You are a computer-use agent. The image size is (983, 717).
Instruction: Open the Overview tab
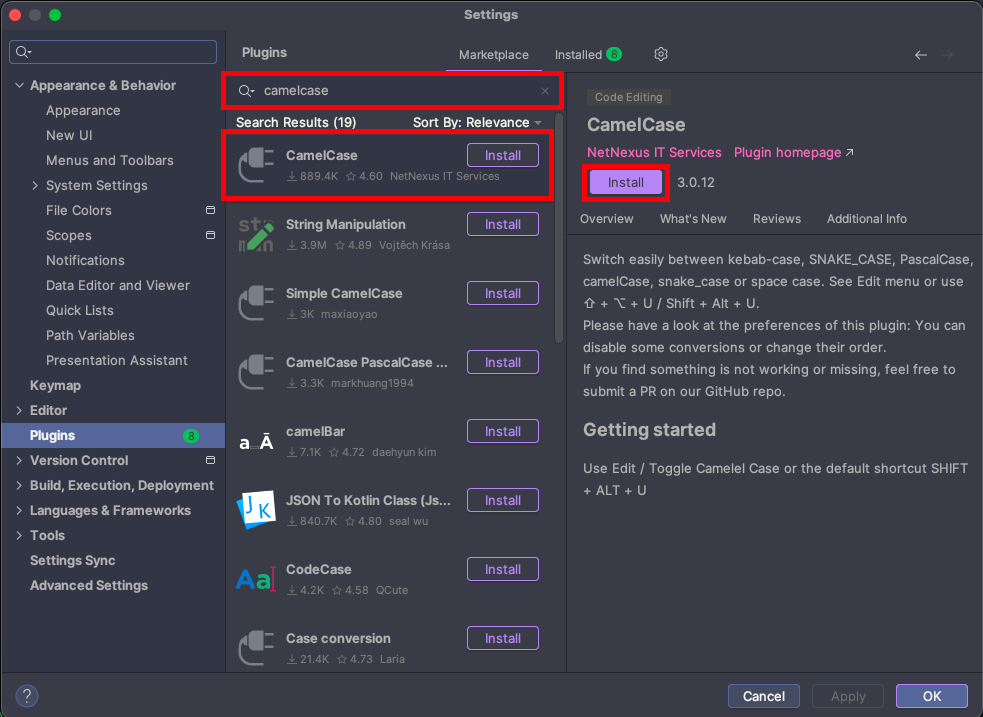point(606,219)
